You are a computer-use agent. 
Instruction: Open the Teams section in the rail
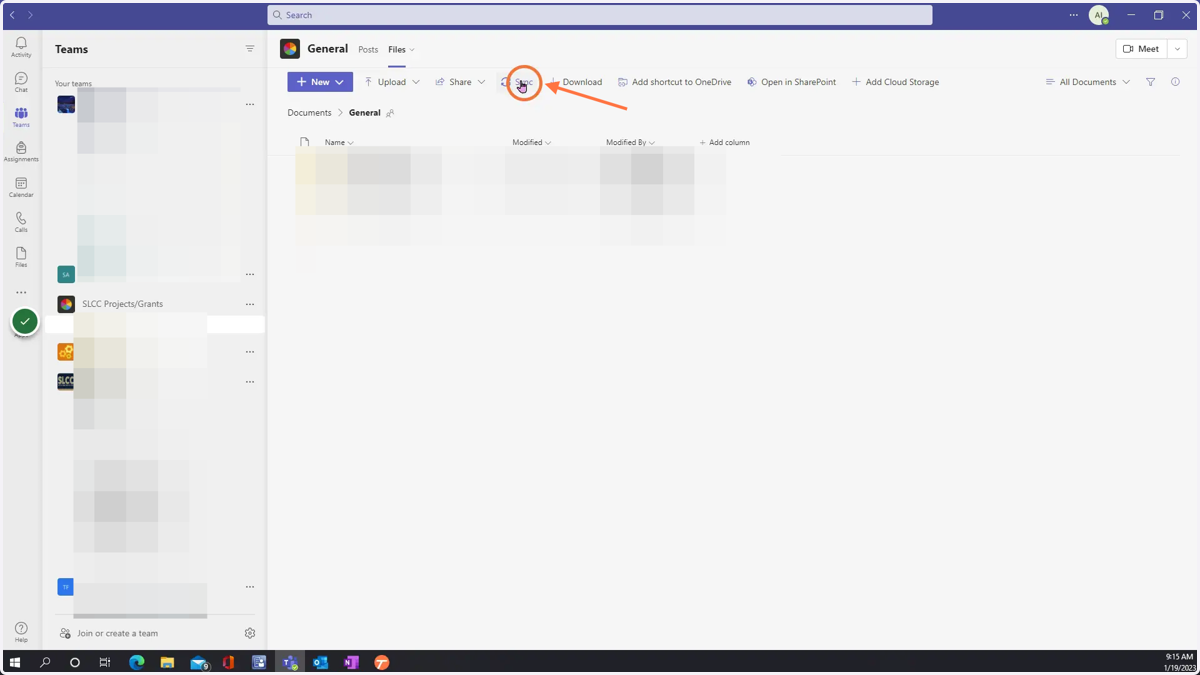(x=21, y=118)
